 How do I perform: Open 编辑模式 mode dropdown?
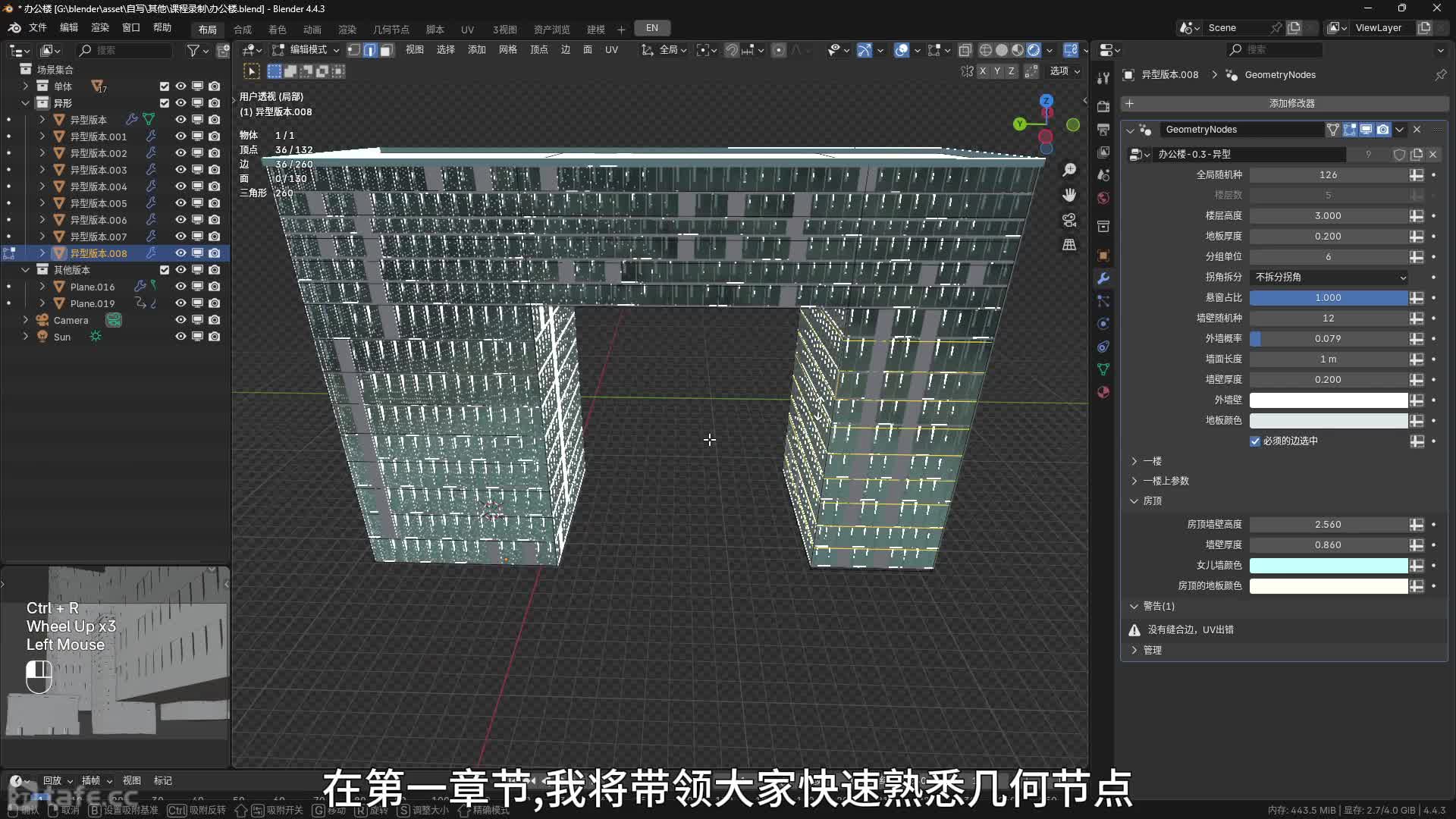(306, 50)
